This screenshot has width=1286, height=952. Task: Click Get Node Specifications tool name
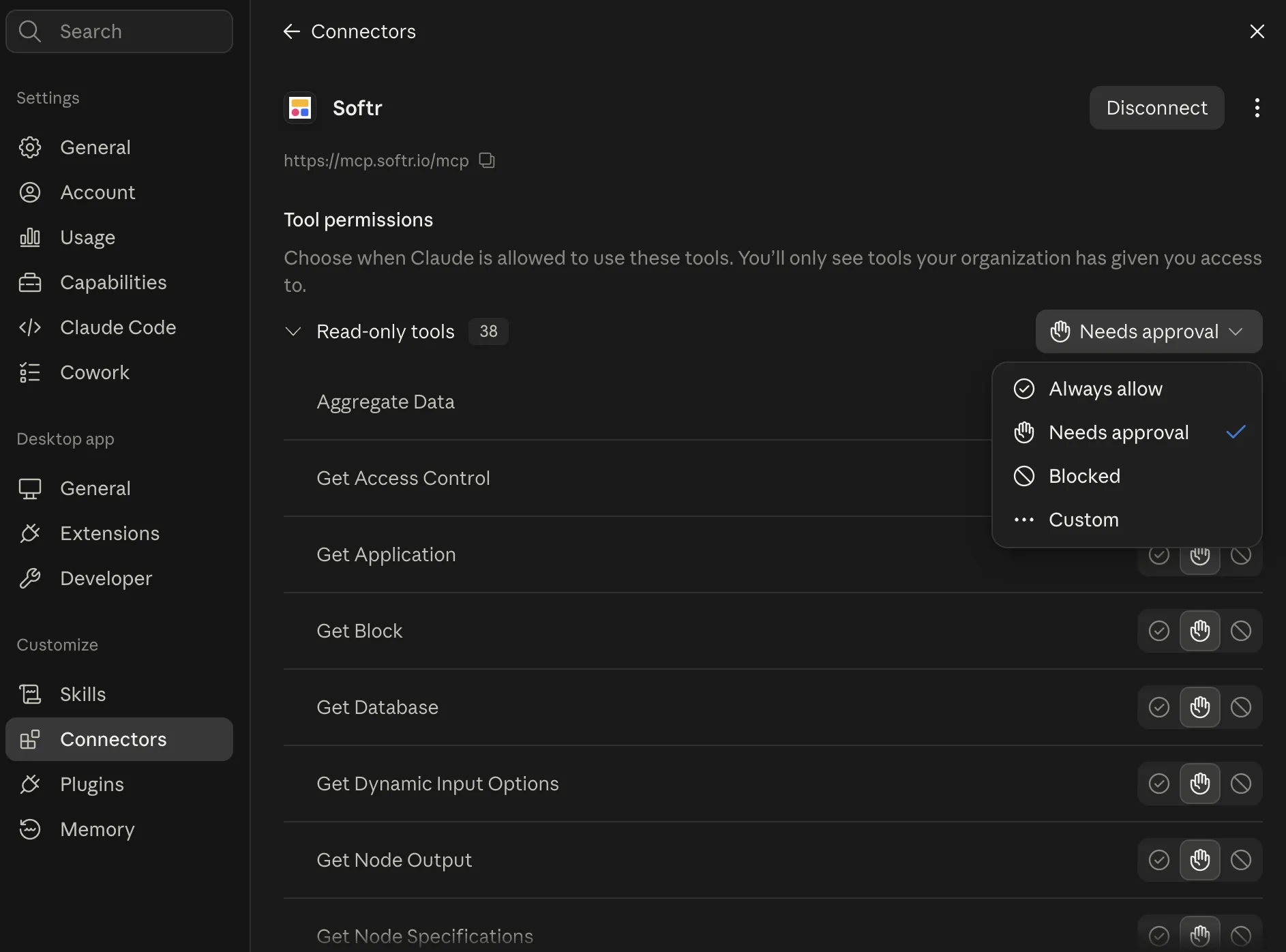425,936
